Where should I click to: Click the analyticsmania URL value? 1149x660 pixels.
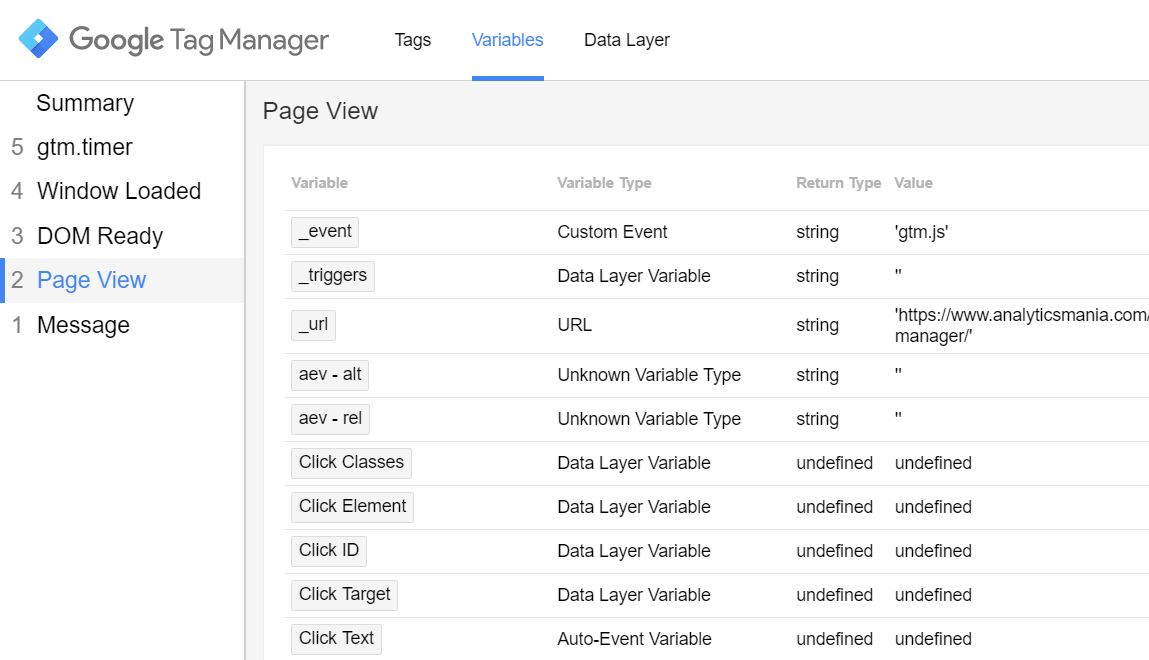[x=1020, y=326]
